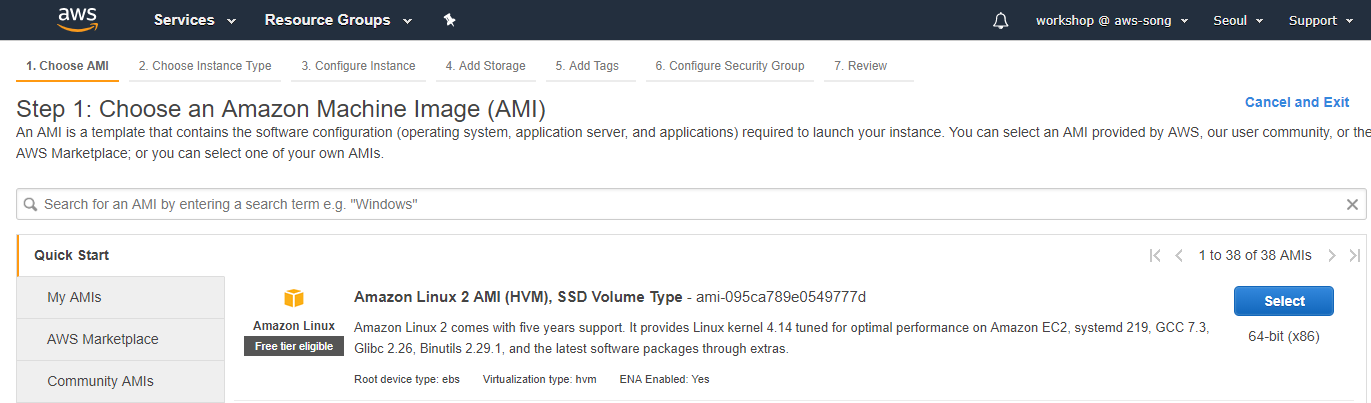Click the search magnifier icon
1371x403 pixels.
(30, 204)
